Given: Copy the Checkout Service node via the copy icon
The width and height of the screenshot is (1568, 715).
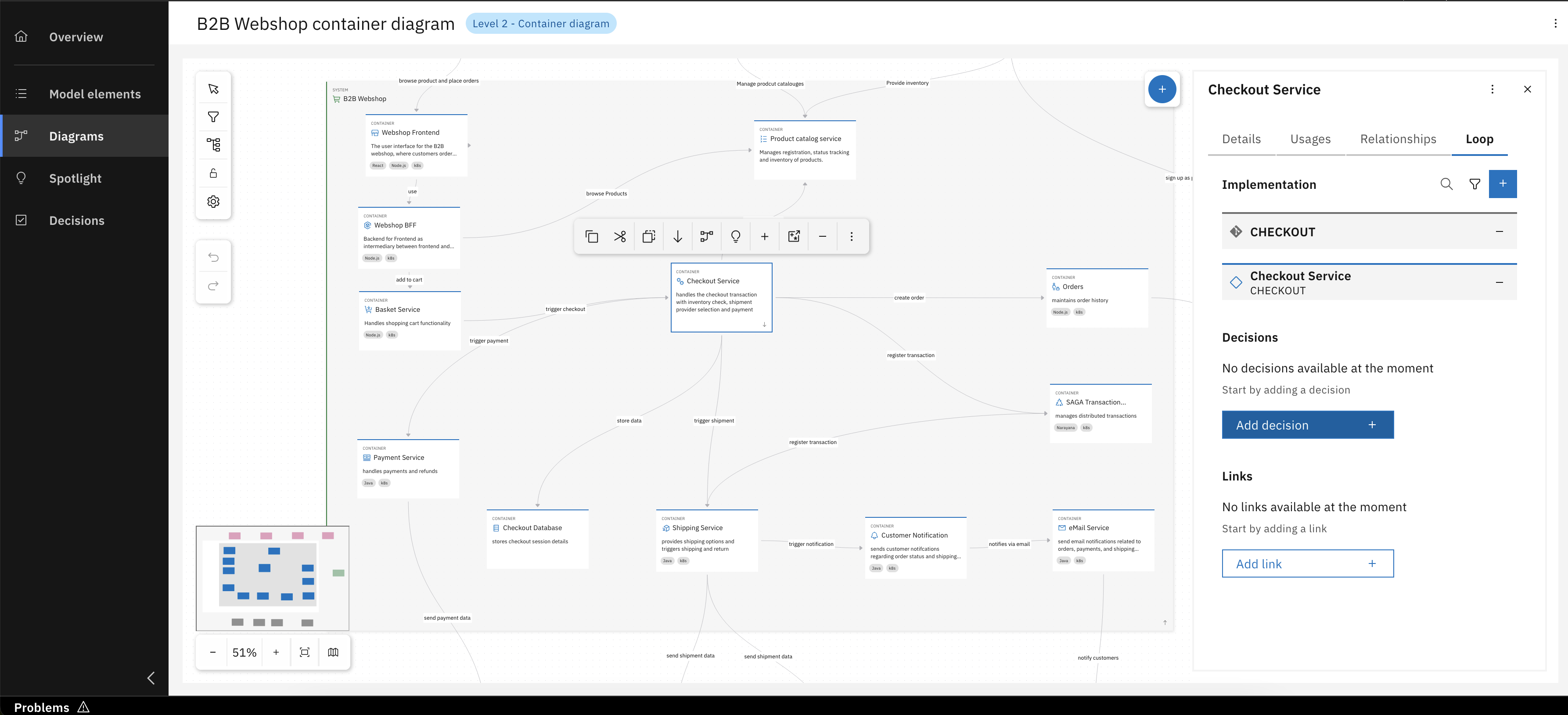Looking at the screenshot, I should click(591, 236).
